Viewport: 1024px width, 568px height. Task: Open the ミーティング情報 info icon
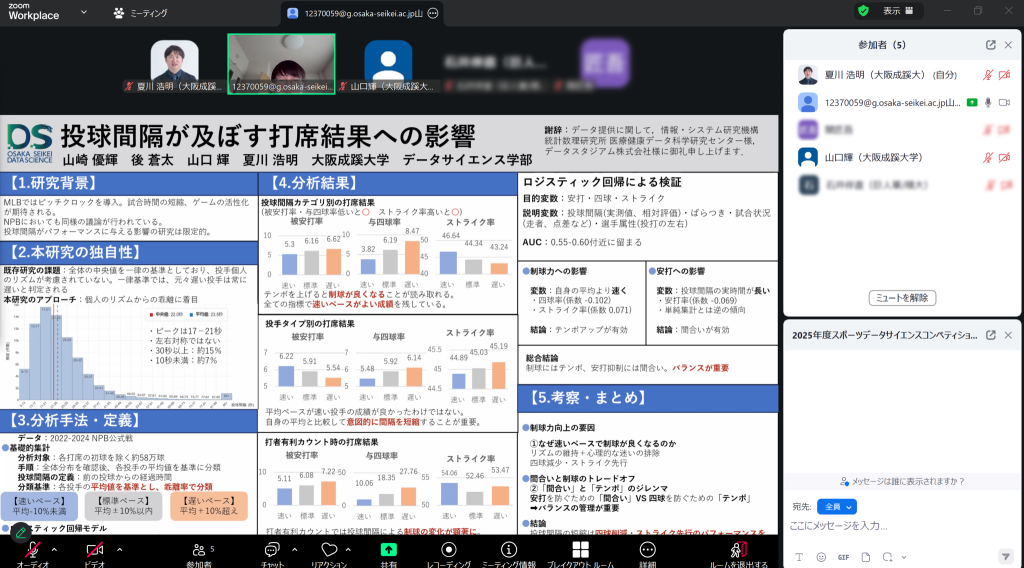click(509, 550)
